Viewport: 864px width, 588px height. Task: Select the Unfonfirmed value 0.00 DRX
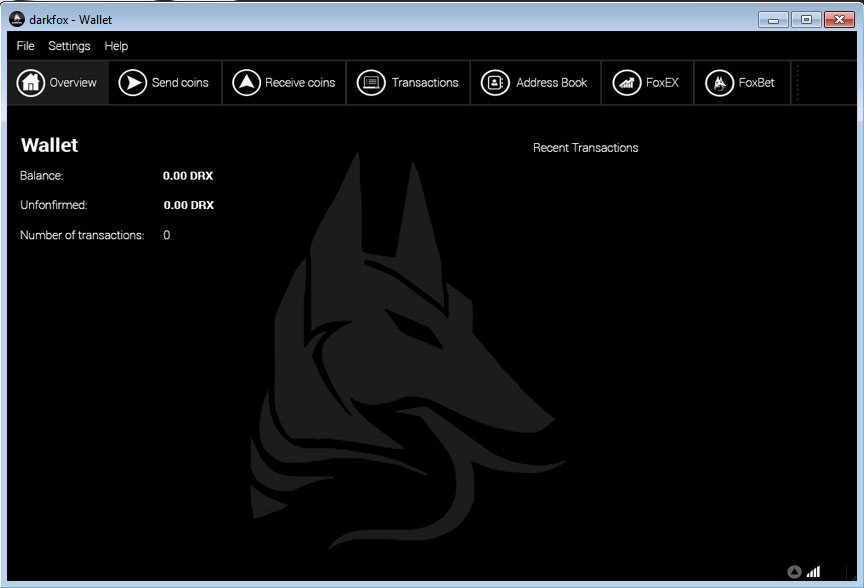click(188, 205)
